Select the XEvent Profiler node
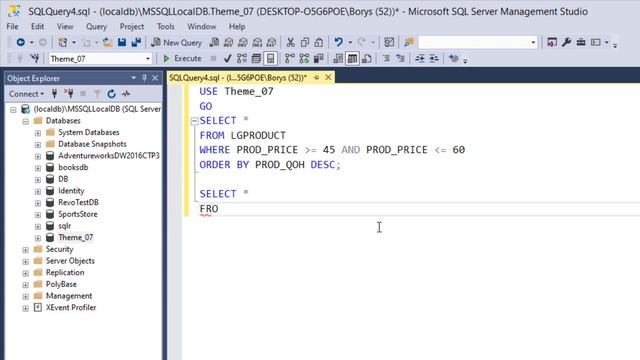 (71, 308)
